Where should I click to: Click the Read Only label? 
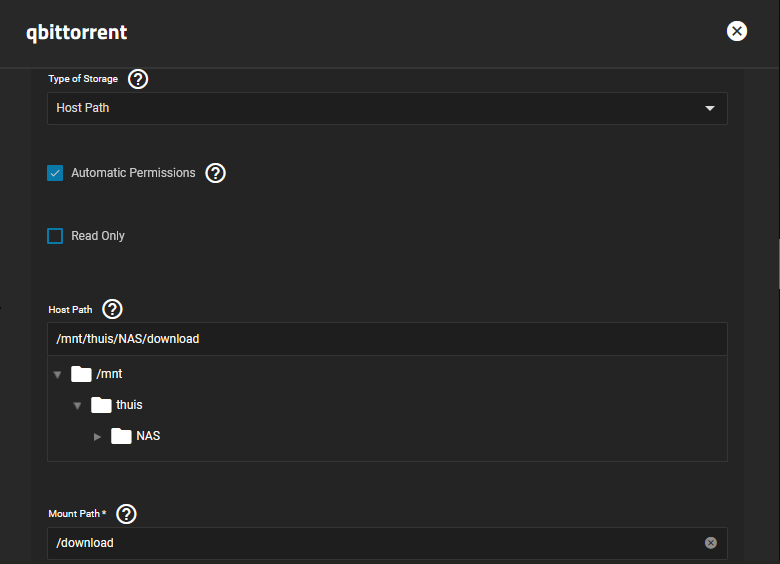[98, 236]
